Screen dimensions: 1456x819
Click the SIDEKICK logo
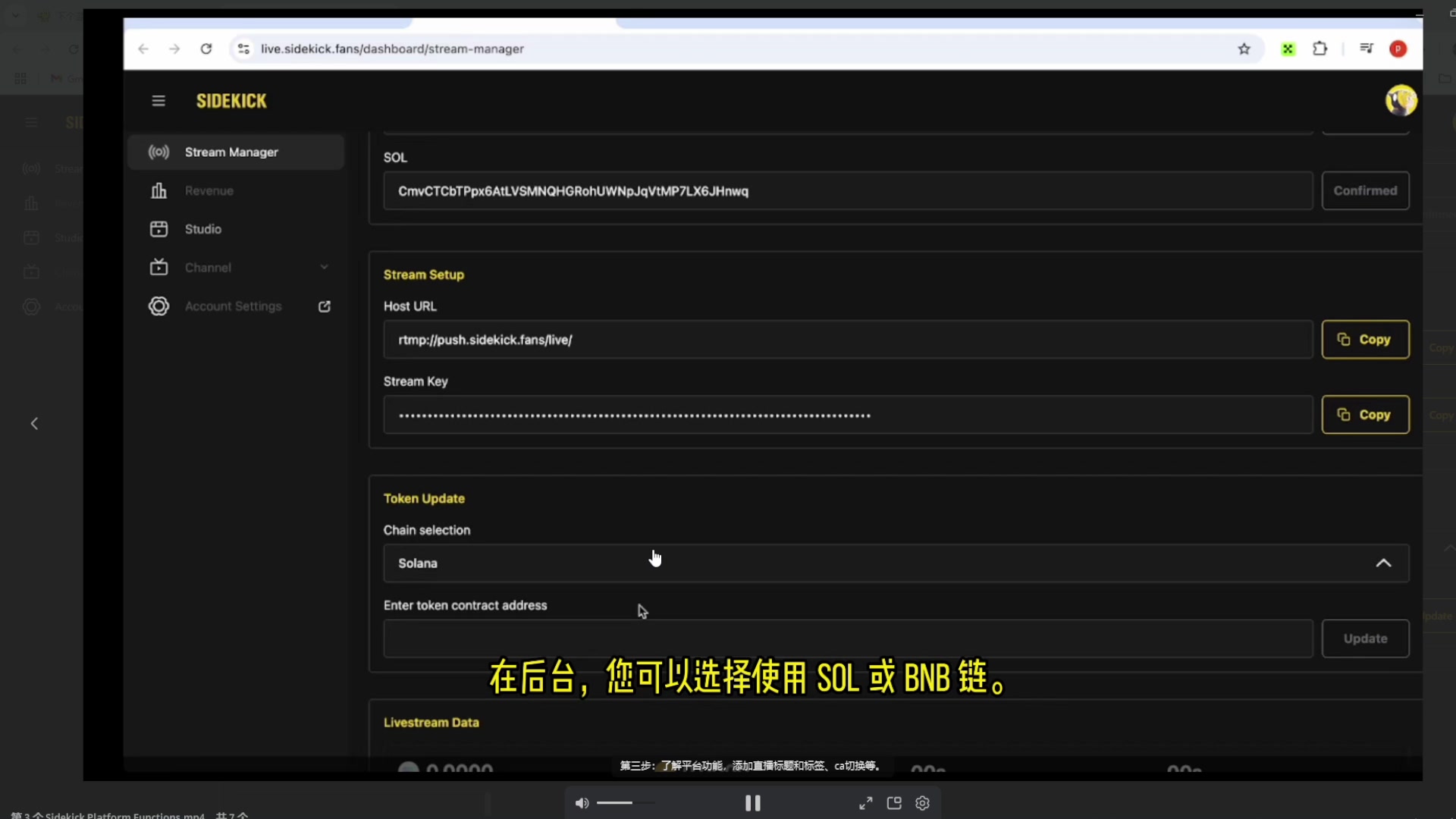pos(231,101)
